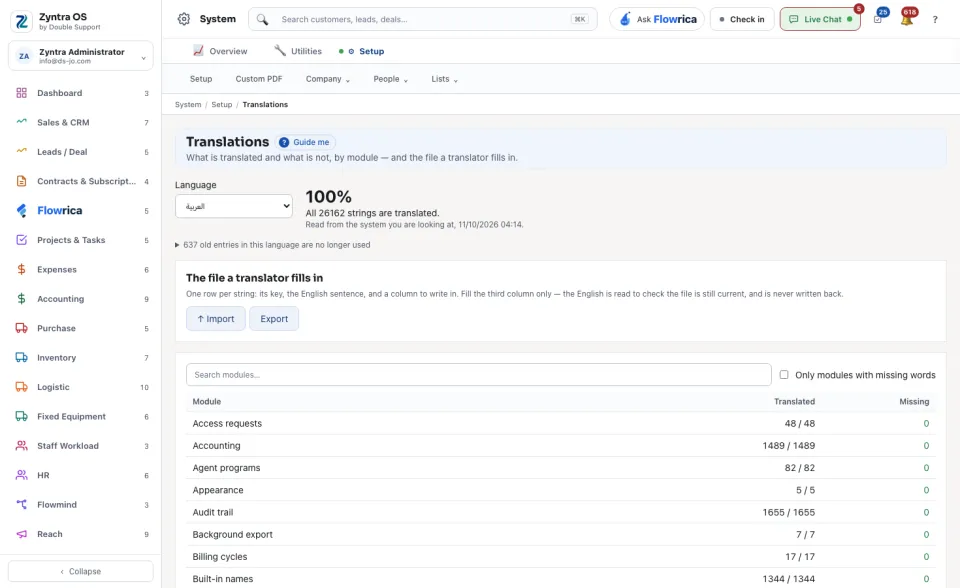Open the Language dropdown
Screen dimensions: 960x588
tap(234, 206)
